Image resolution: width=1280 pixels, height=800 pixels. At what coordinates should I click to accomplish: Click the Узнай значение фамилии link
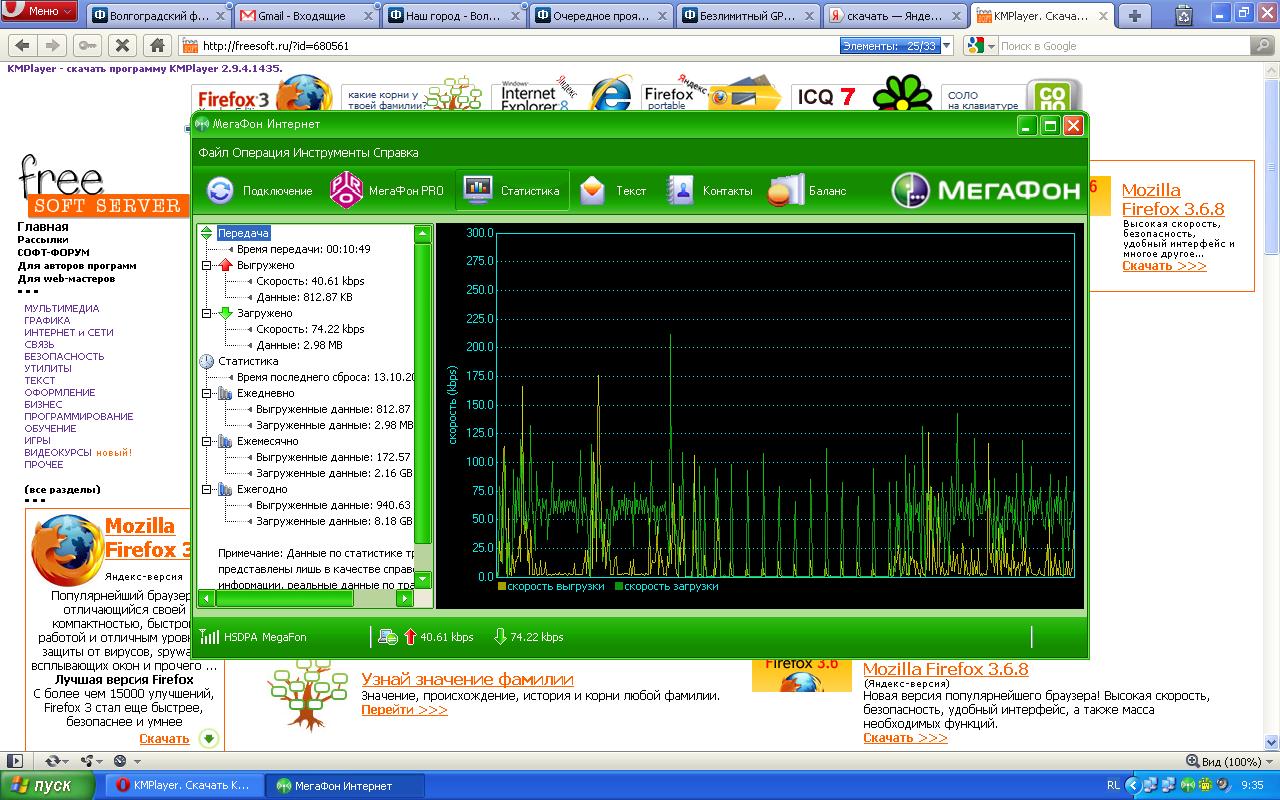(x=467, y=680)
